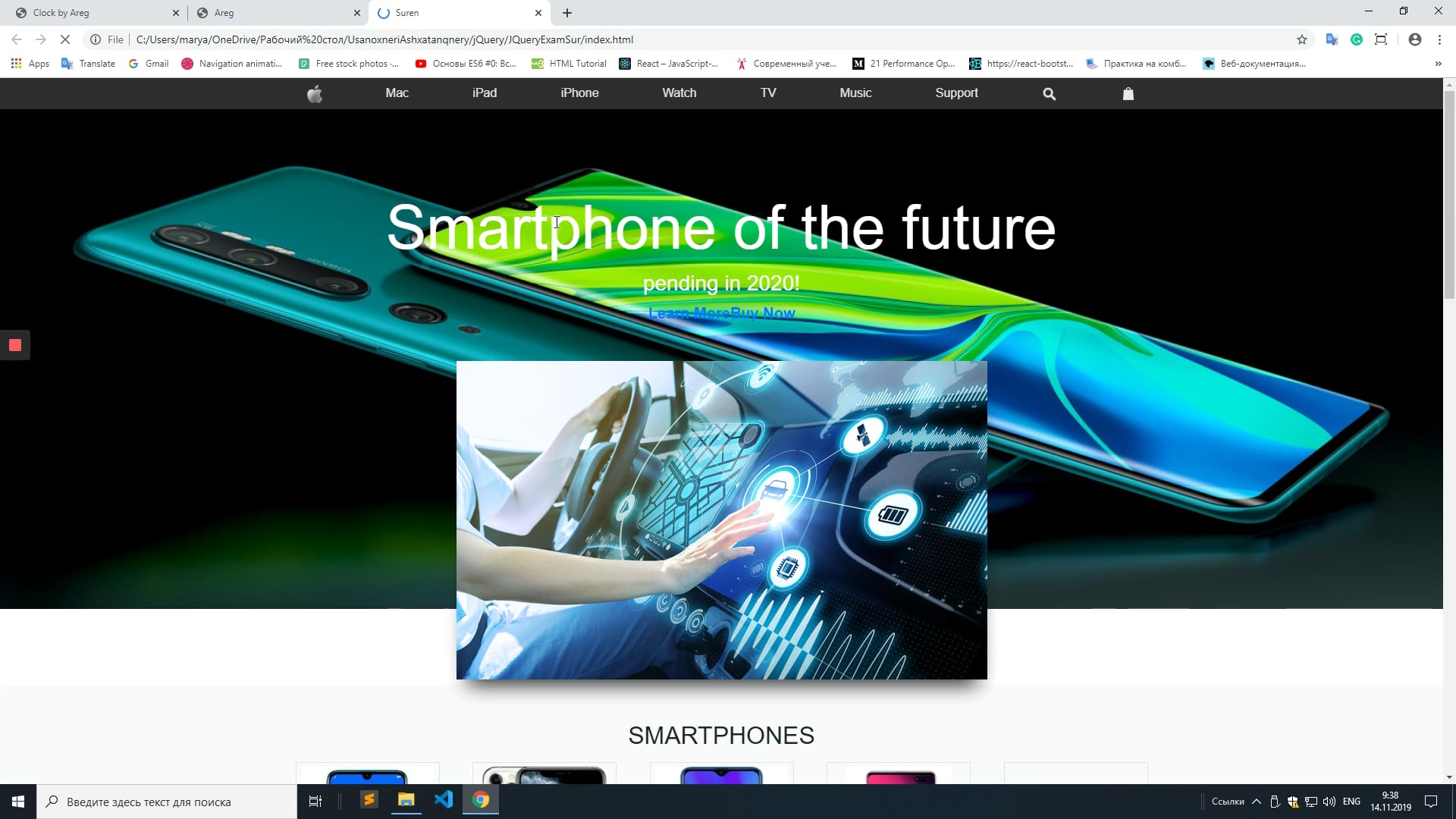Open the volume speaker tray icon

1329,802
